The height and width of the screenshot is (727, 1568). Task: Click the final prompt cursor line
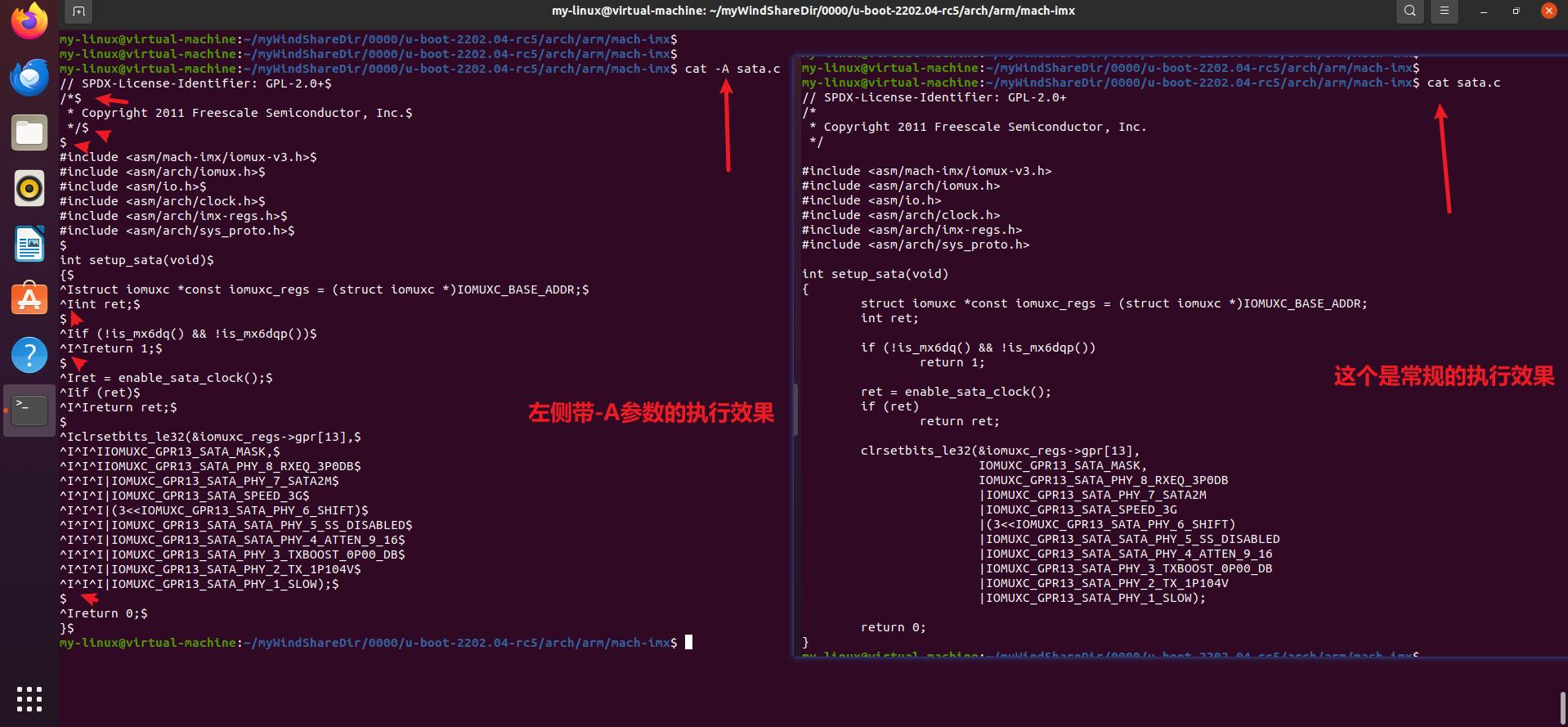click(376, 643)
